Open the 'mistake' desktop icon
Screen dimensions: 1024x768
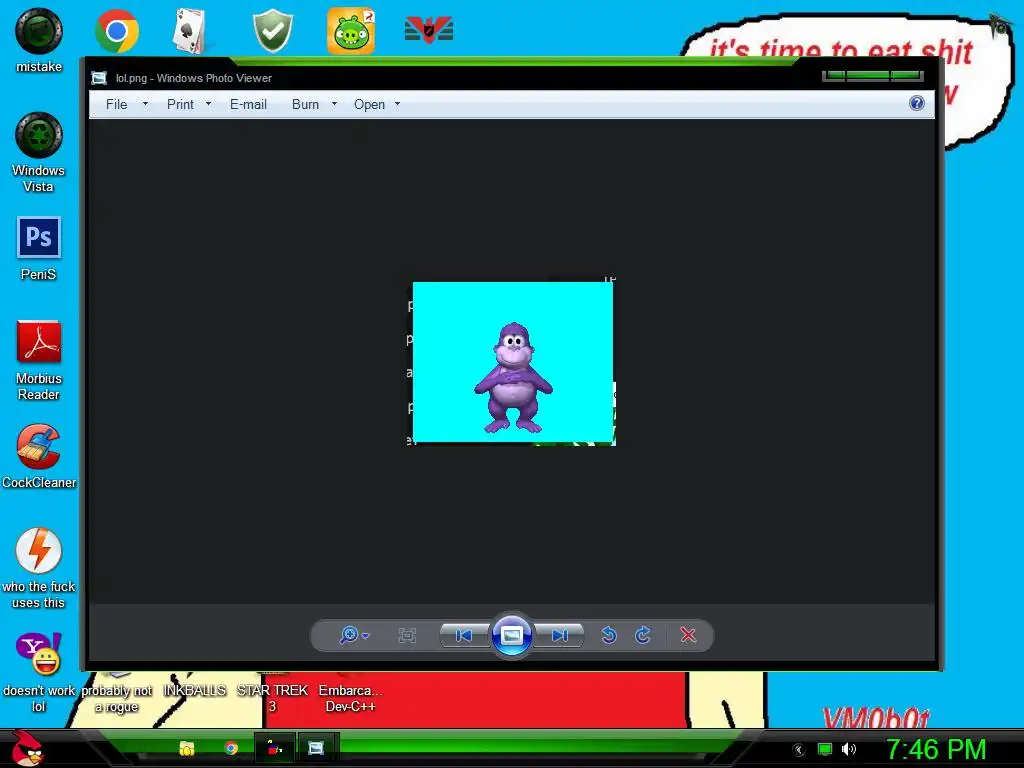click(39, 40)
